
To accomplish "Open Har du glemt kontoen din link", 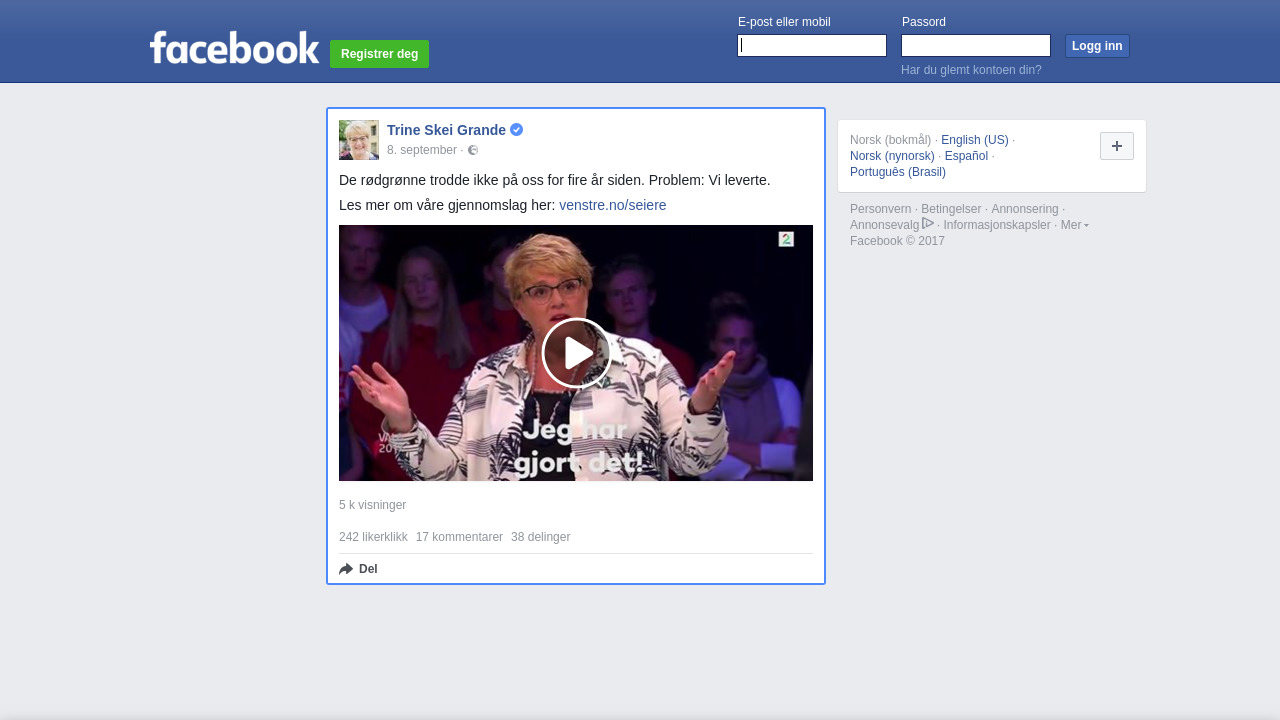I will tap(971, 70).
